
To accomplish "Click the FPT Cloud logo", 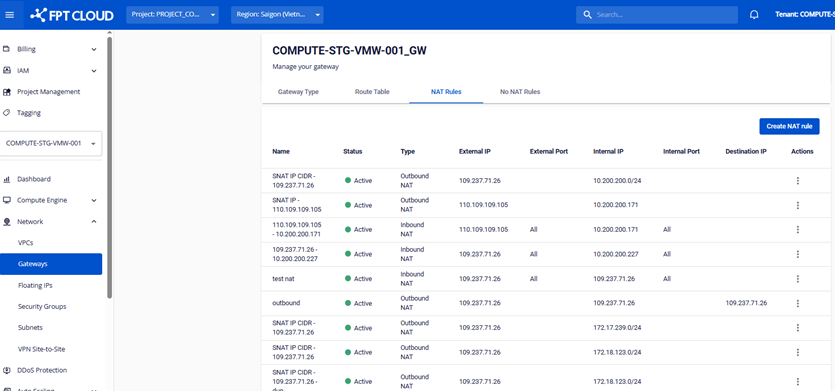I will click(71, 15).
